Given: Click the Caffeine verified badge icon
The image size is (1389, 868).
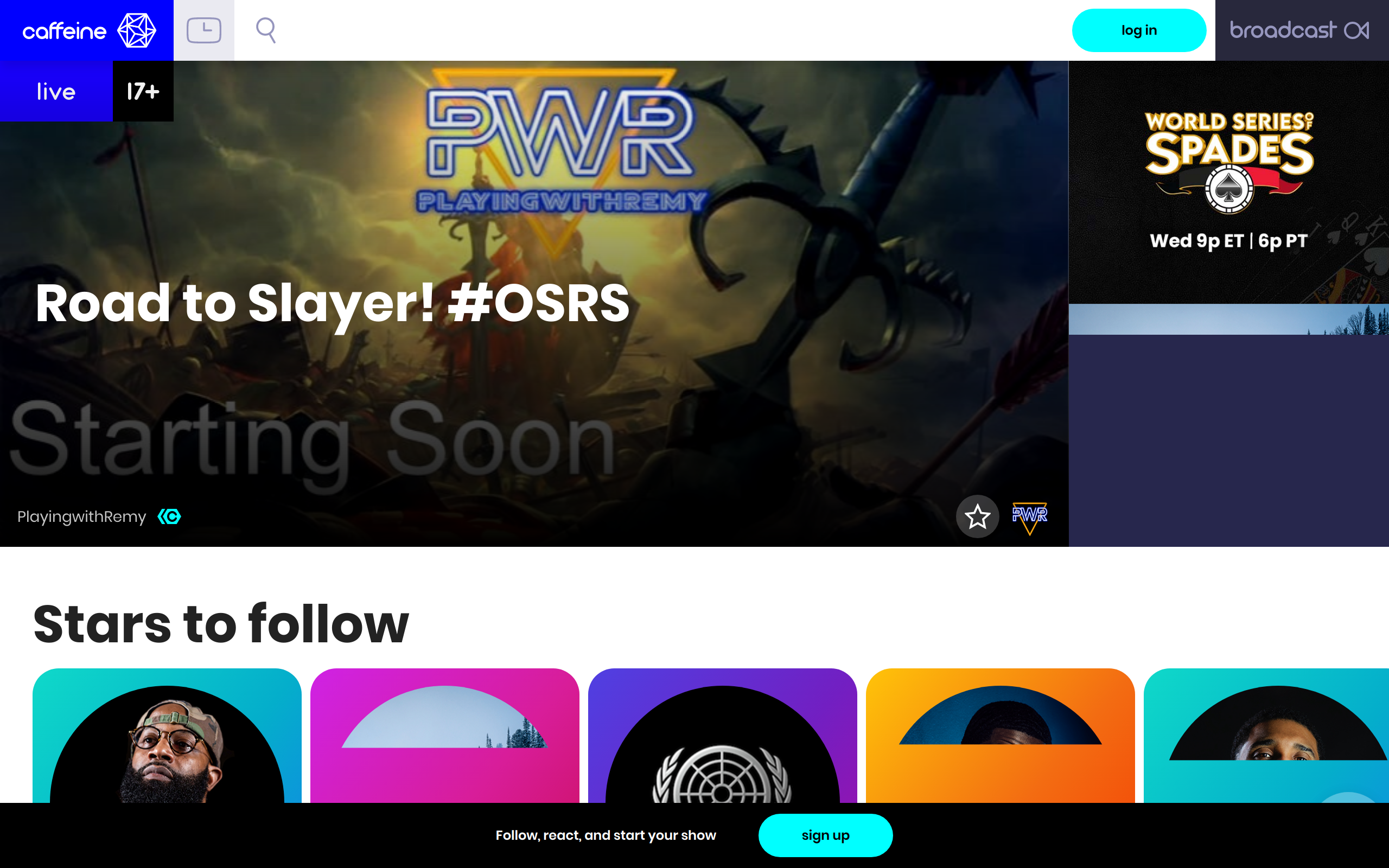Looking at the screenshot, I should click(169, 516).
